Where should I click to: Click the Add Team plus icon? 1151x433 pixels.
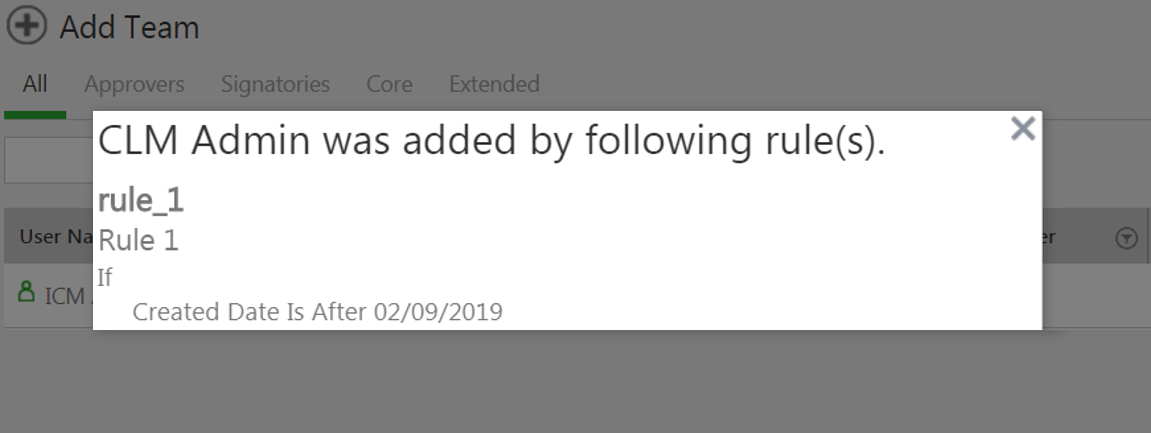pyautogui.click(x=27, y=27)
